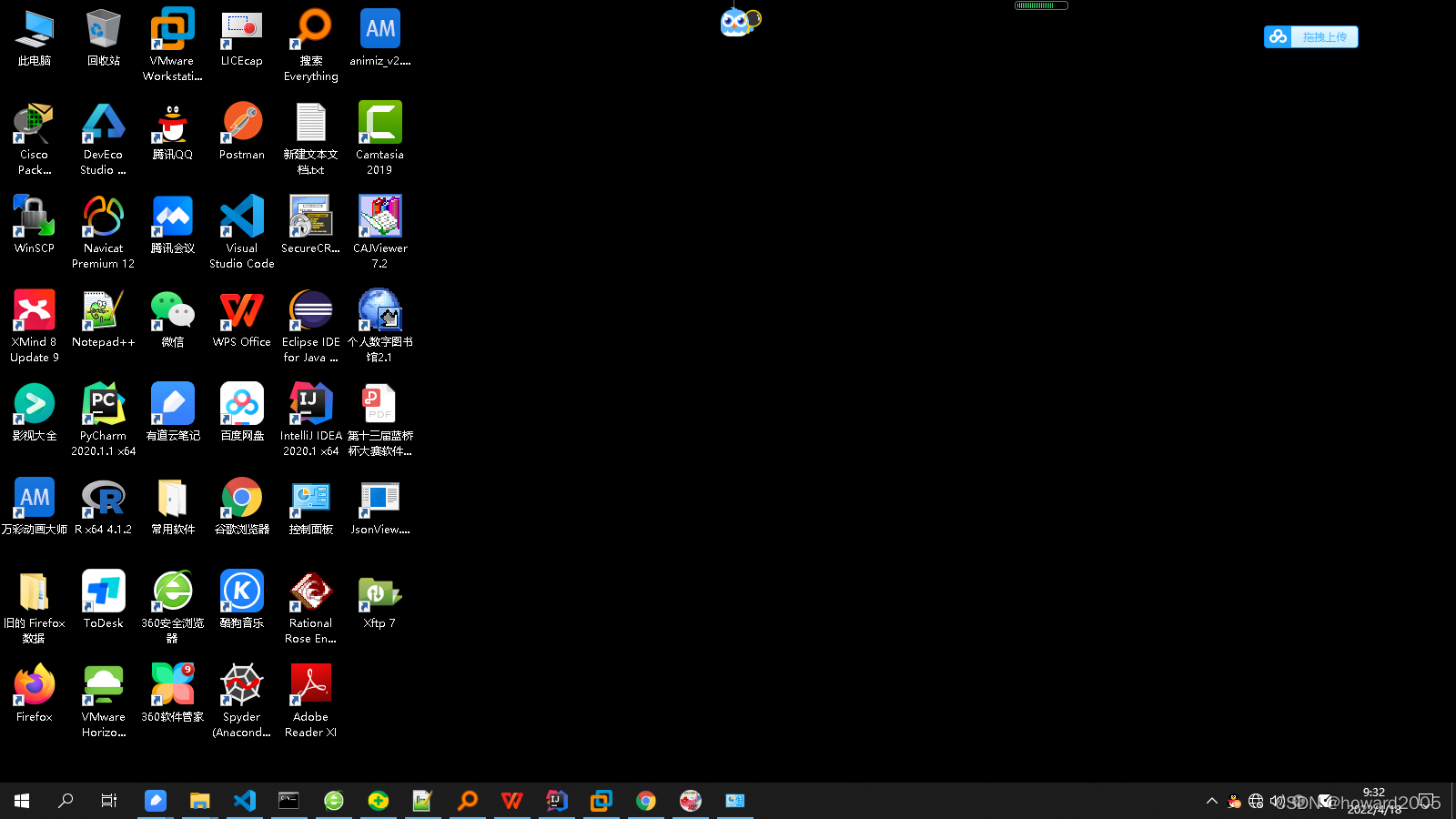
Task: Open 有道云笔记 desktop shortcut
Action: tap(173, 411)
